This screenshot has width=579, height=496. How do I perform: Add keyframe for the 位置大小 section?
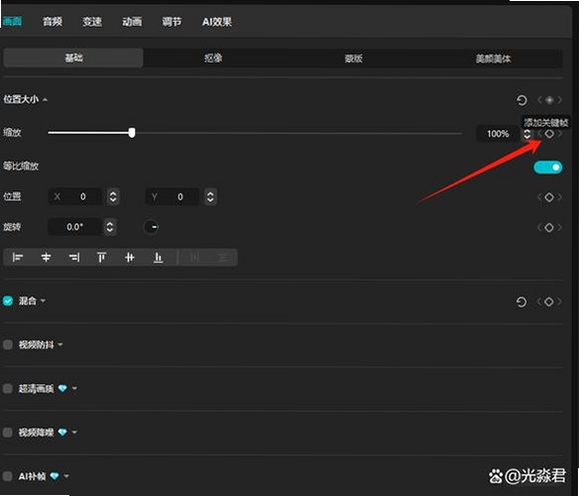549,100
